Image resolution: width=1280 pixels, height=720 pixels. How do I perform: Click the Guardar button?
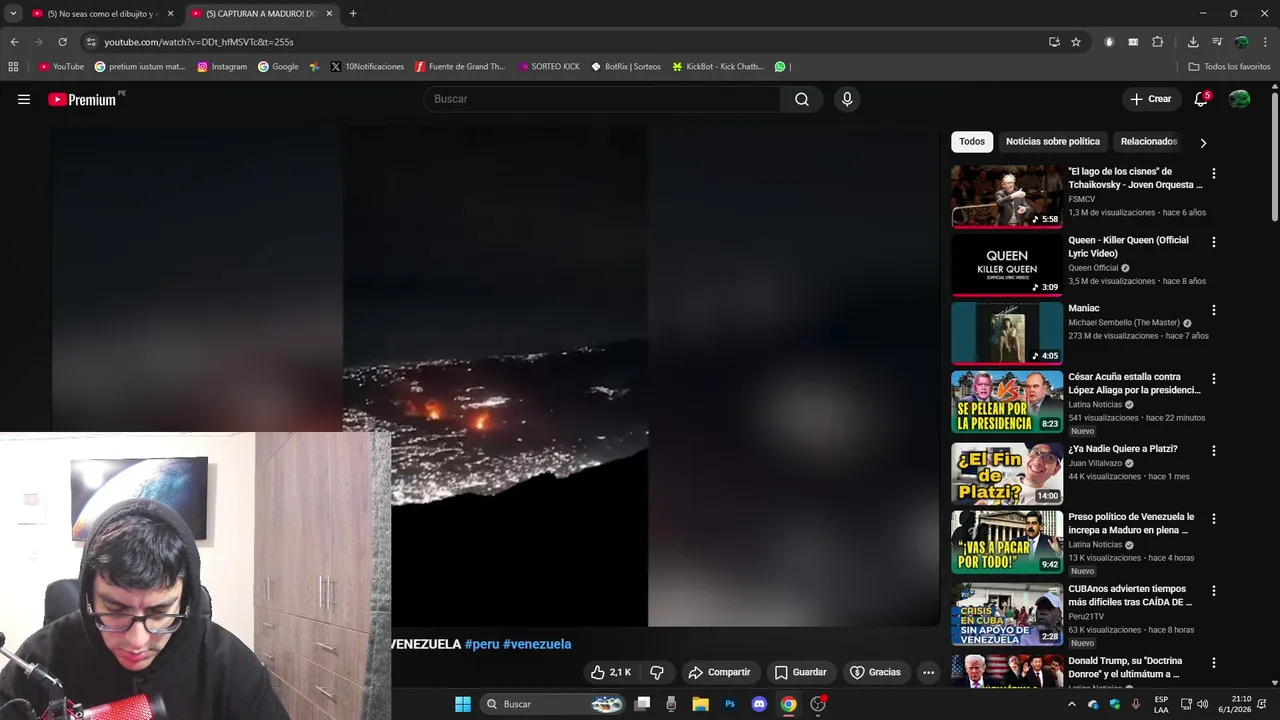click(x=800, y=672)
